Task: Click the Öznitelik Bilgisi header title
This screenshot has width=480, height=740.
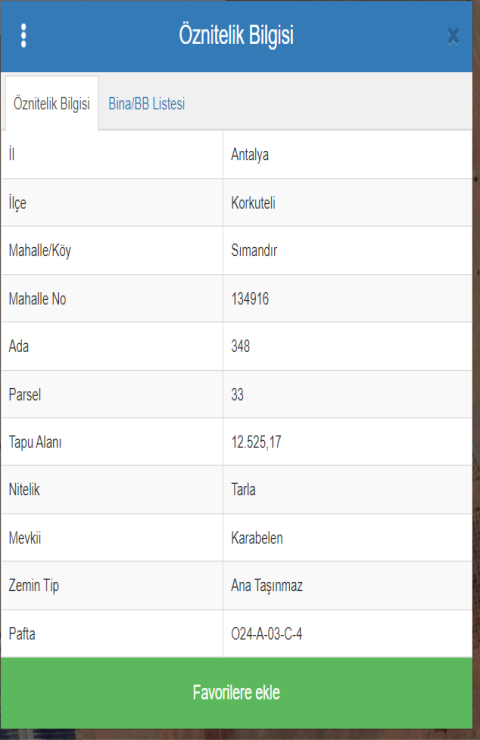Action: click(x=236, y=35)
